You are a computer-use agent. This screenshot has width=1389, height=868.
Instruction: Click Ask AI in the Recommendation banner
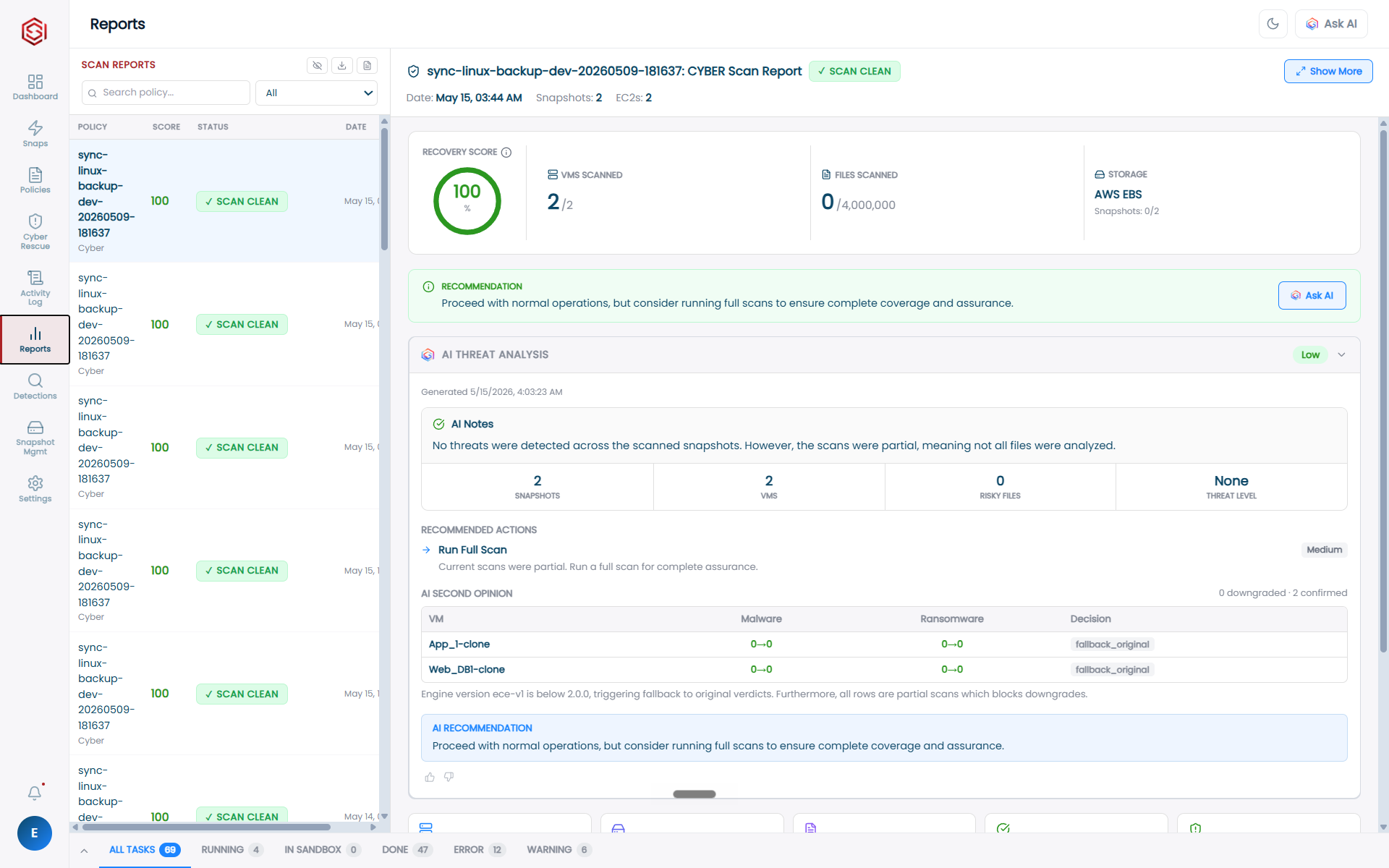click(x=1312, y=295)
